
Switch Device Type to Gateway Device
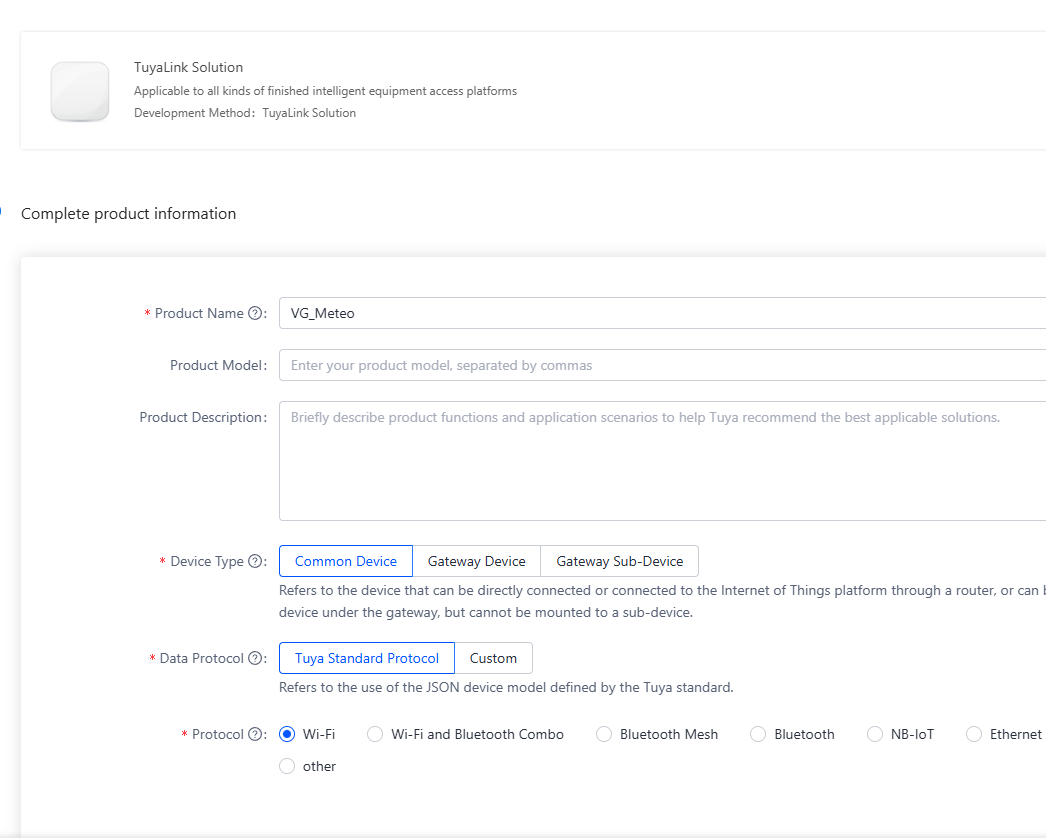tap(476, 562)
